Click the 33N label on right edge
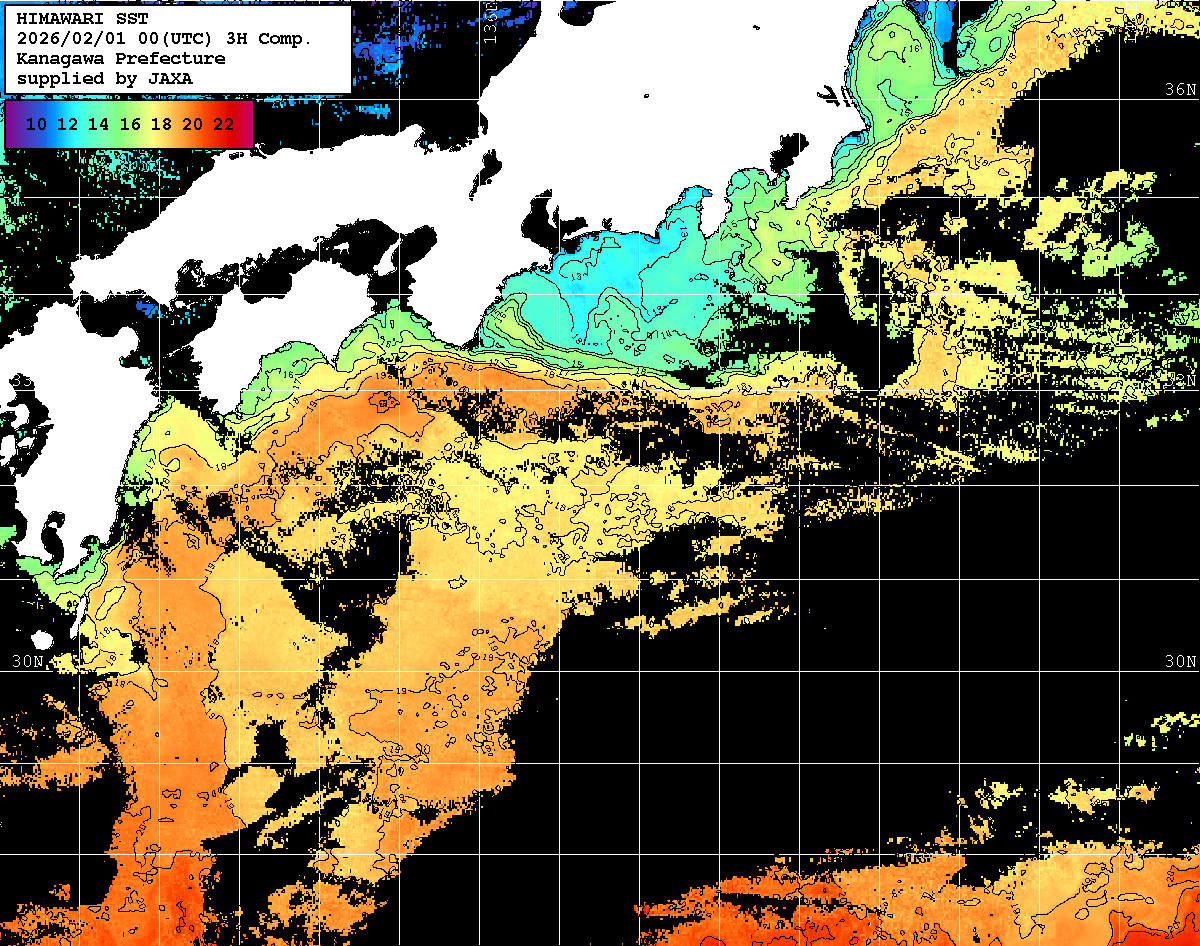The image size is (1200, 946). 1182,382
